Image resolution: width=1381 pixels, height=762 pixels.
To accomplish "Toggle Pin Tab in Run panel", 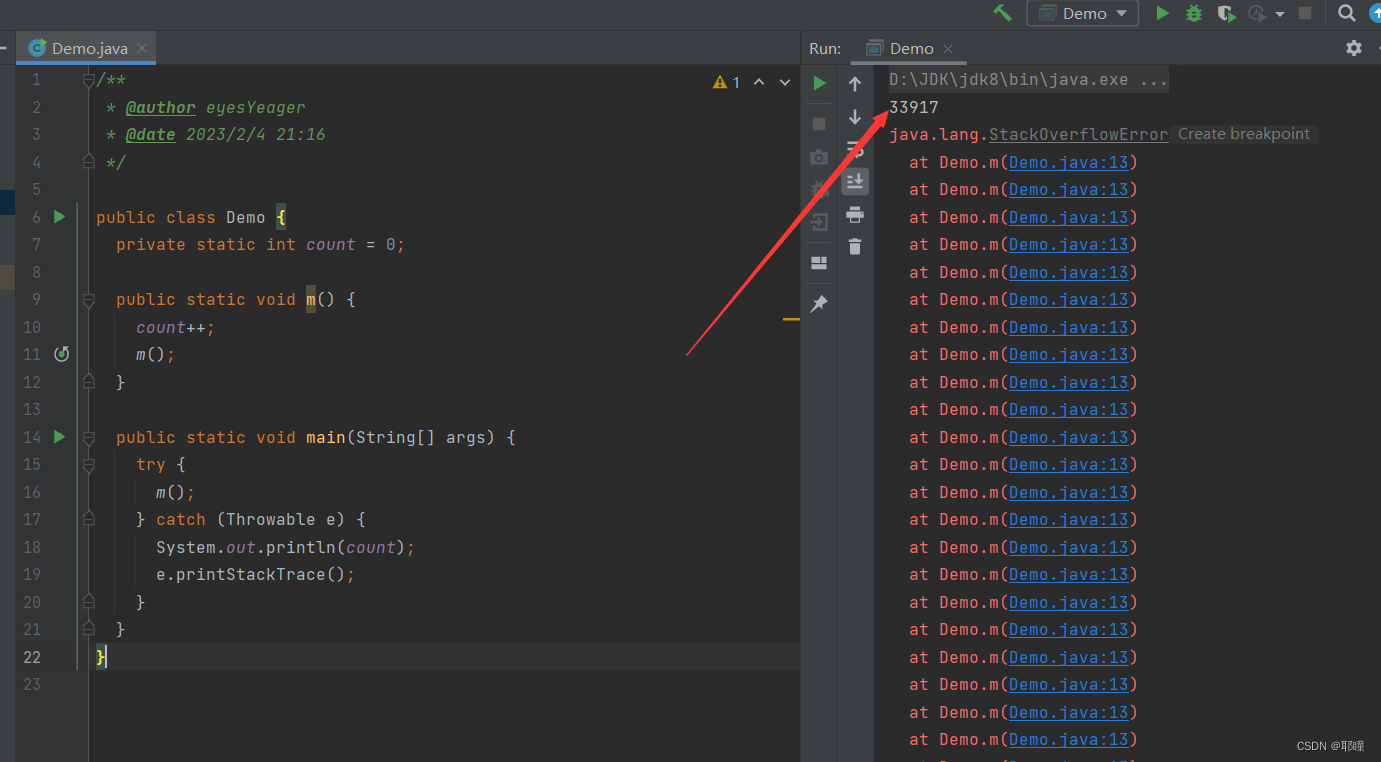I will pyautogui.click(x=819, y=303).
